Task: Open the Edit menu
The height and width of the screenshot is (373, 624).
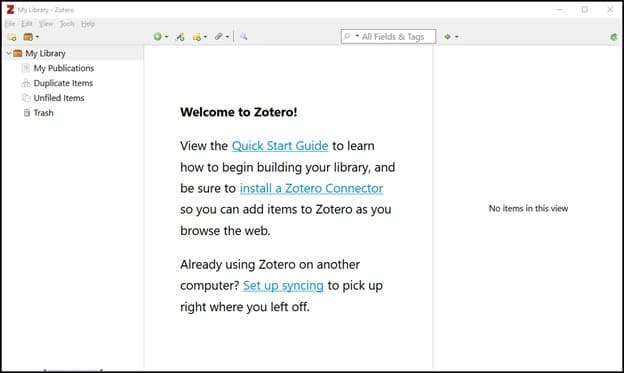Action: tap(27, 24)
